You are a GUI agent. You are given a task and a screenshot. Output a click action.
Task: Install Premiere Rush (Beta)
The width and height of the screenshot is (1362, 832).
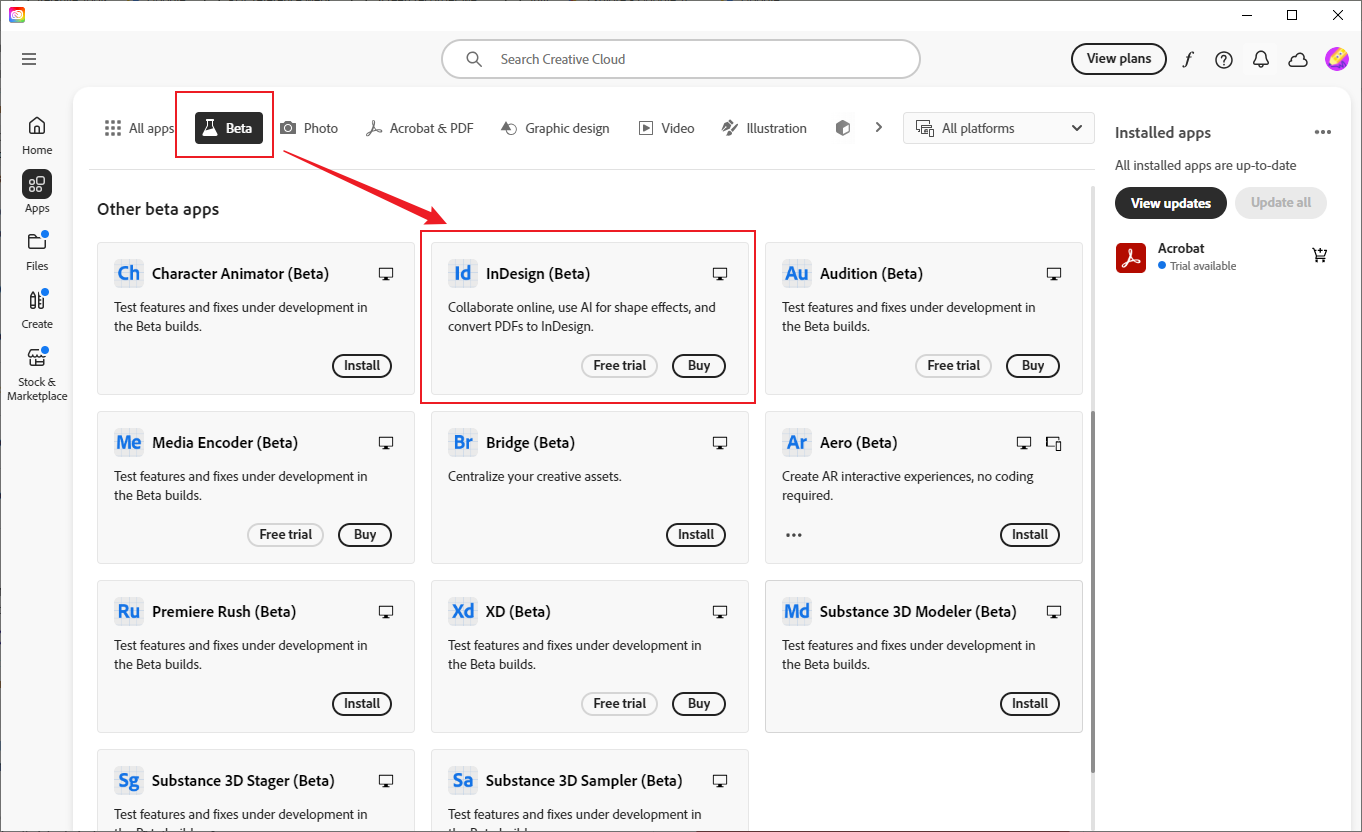(x=362, y=704)
